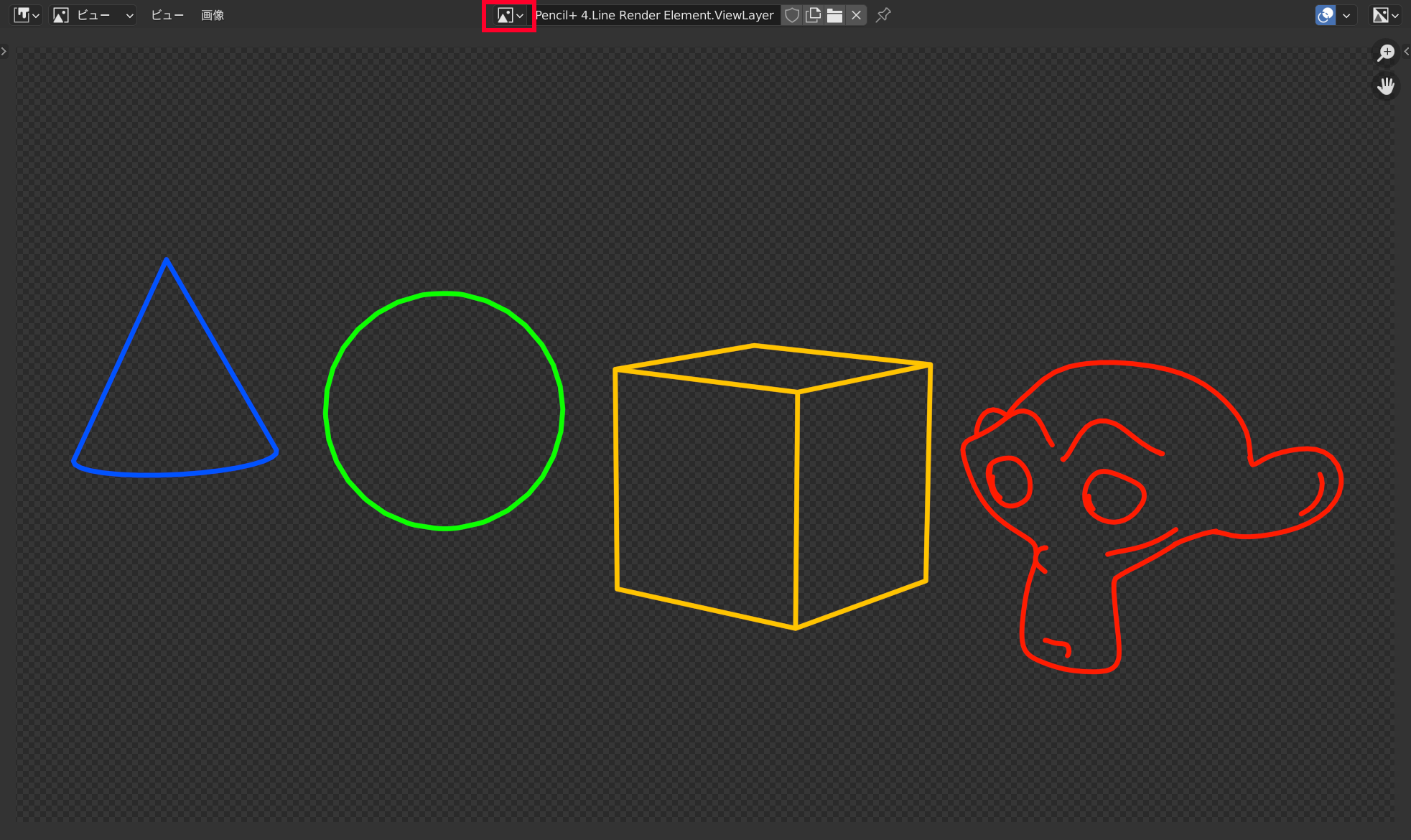The image size is (1411, 840).
Task: Click the zoom magnifier gizmo
Action: pyautogui.click(x=1386, y=52)
